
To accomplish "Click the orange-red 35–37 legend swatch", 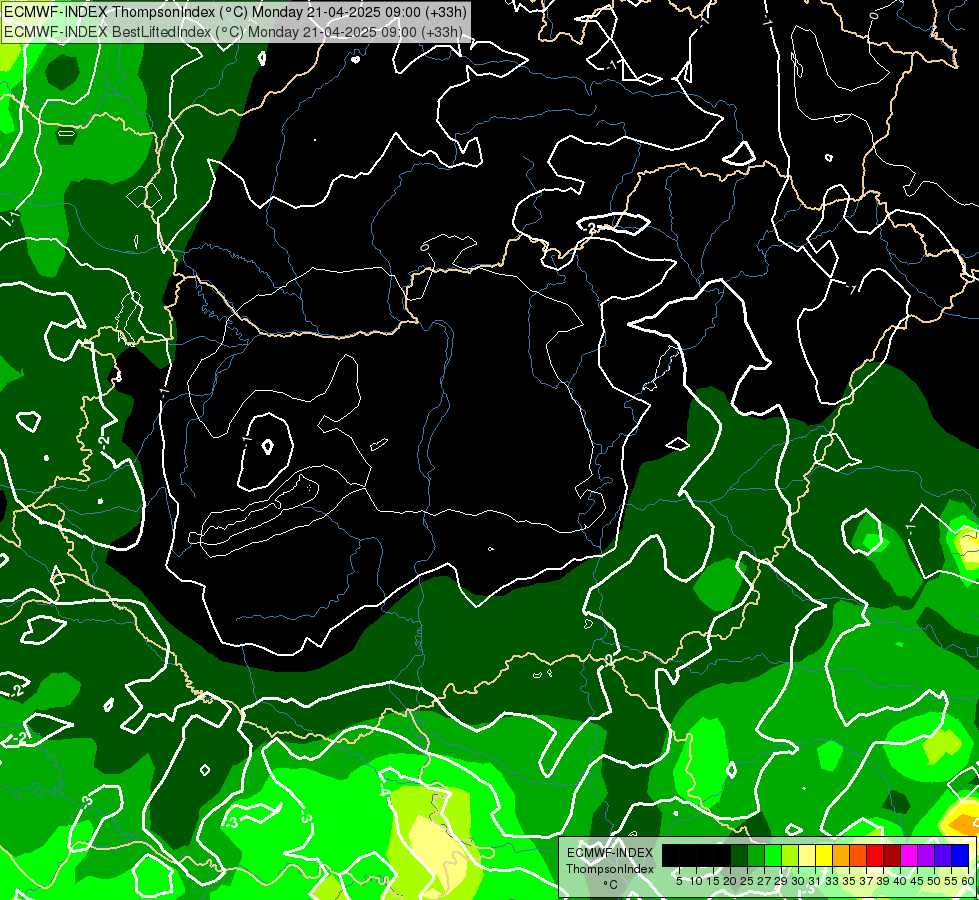I will (x=858, y=856).
